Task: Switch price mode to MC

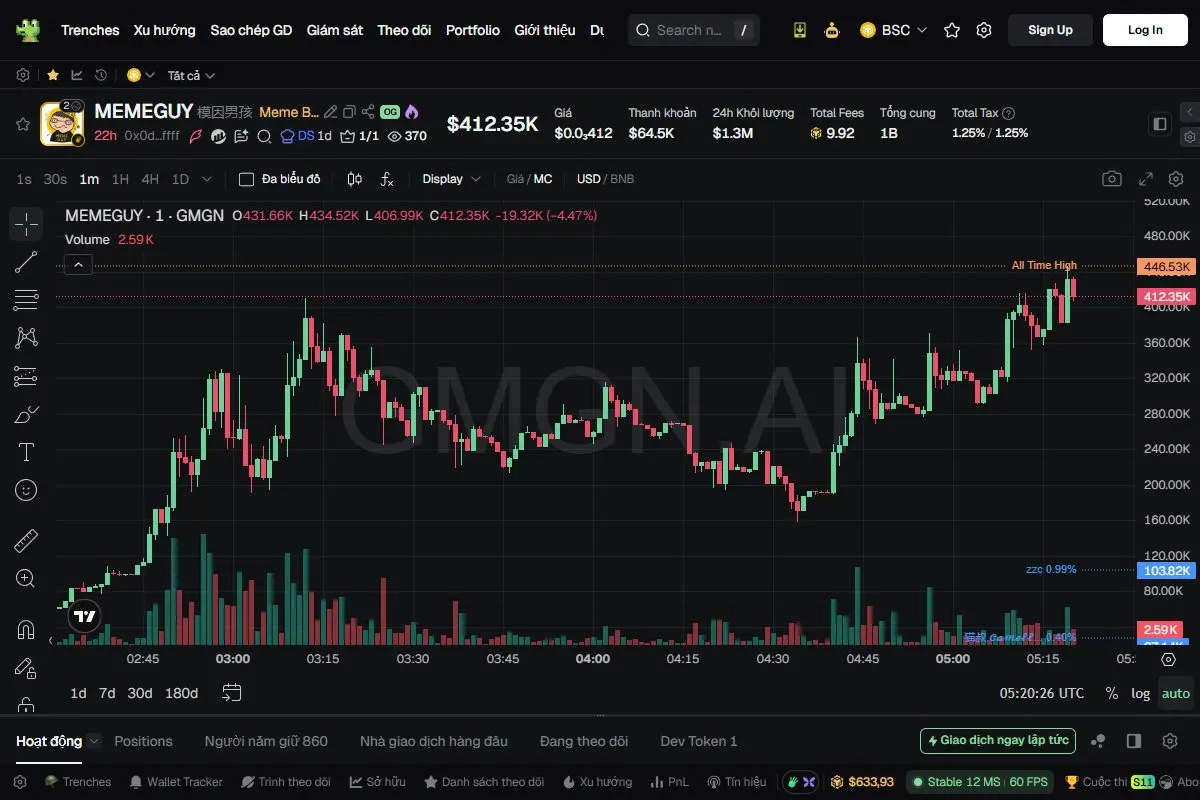Action: point(543,179)
